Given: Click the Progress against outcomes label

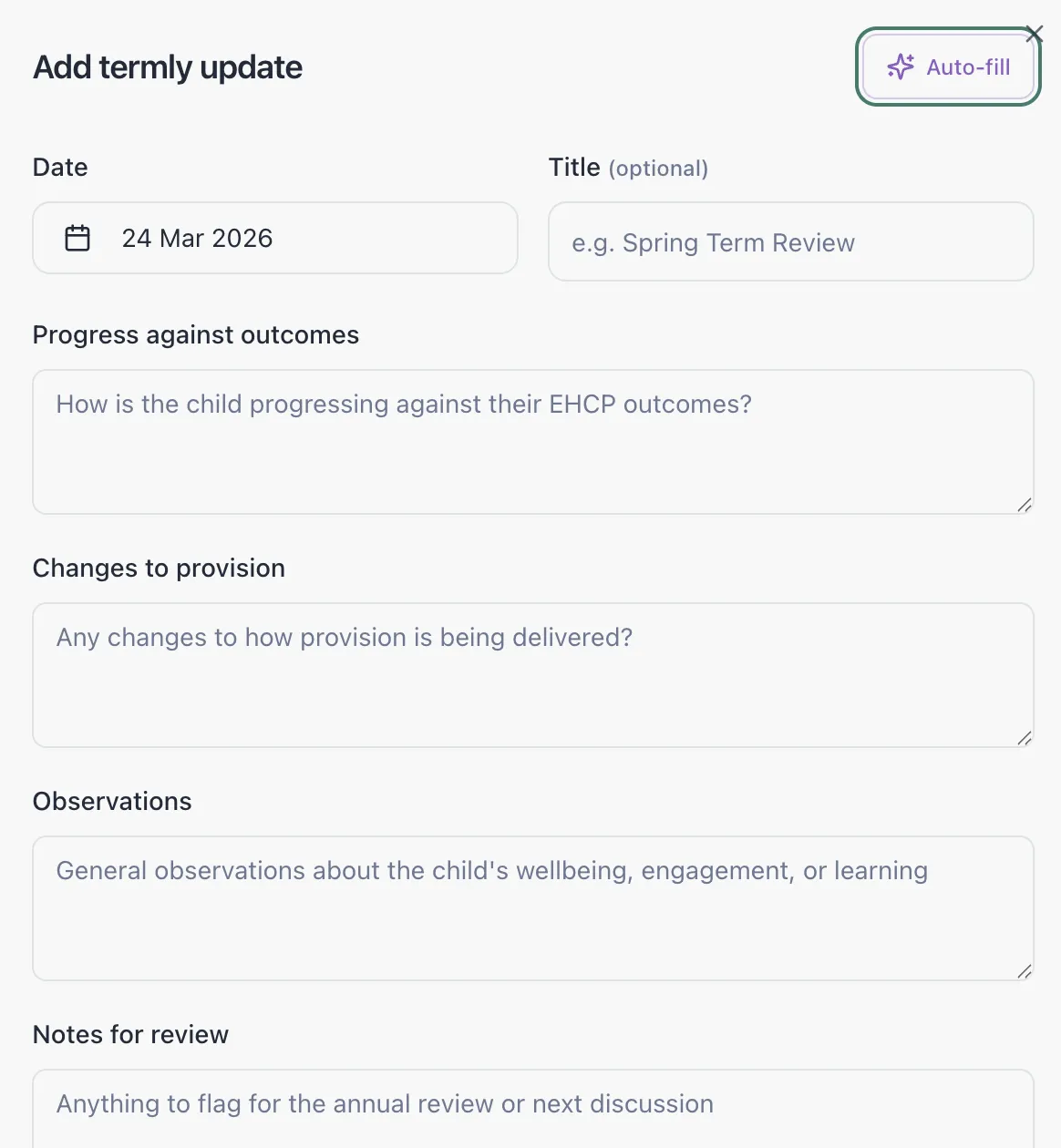Looking at the screenshot, I should pos(196,335).
